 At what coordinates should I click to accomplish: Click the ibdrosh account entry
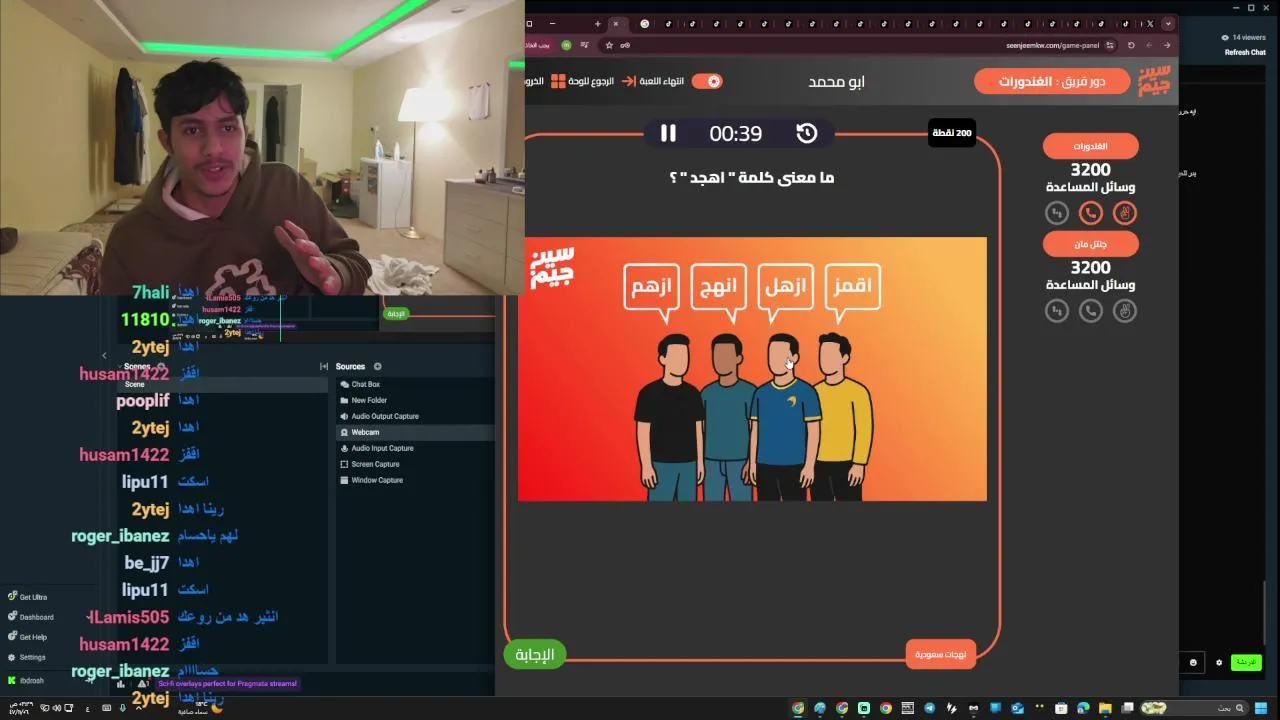point(25,680)
